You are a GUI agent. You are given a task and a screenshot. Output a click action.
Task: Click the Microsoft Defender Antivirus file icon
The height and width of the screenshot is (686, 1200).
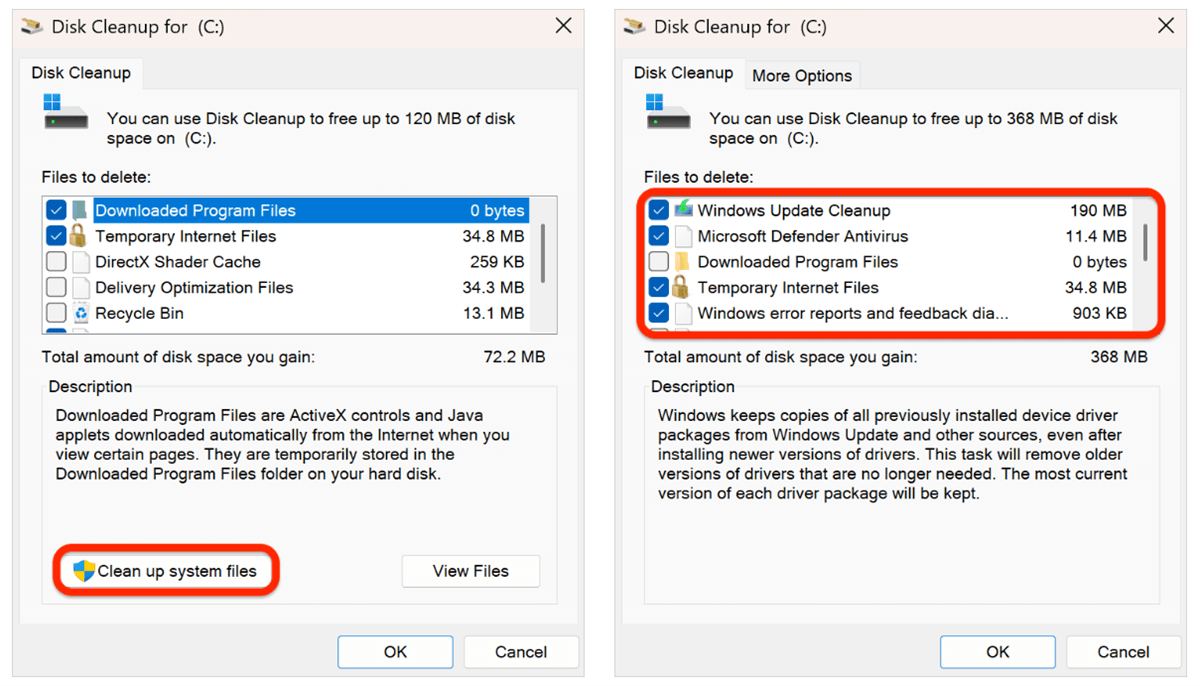pyautogui.click(x=683, y=237)
